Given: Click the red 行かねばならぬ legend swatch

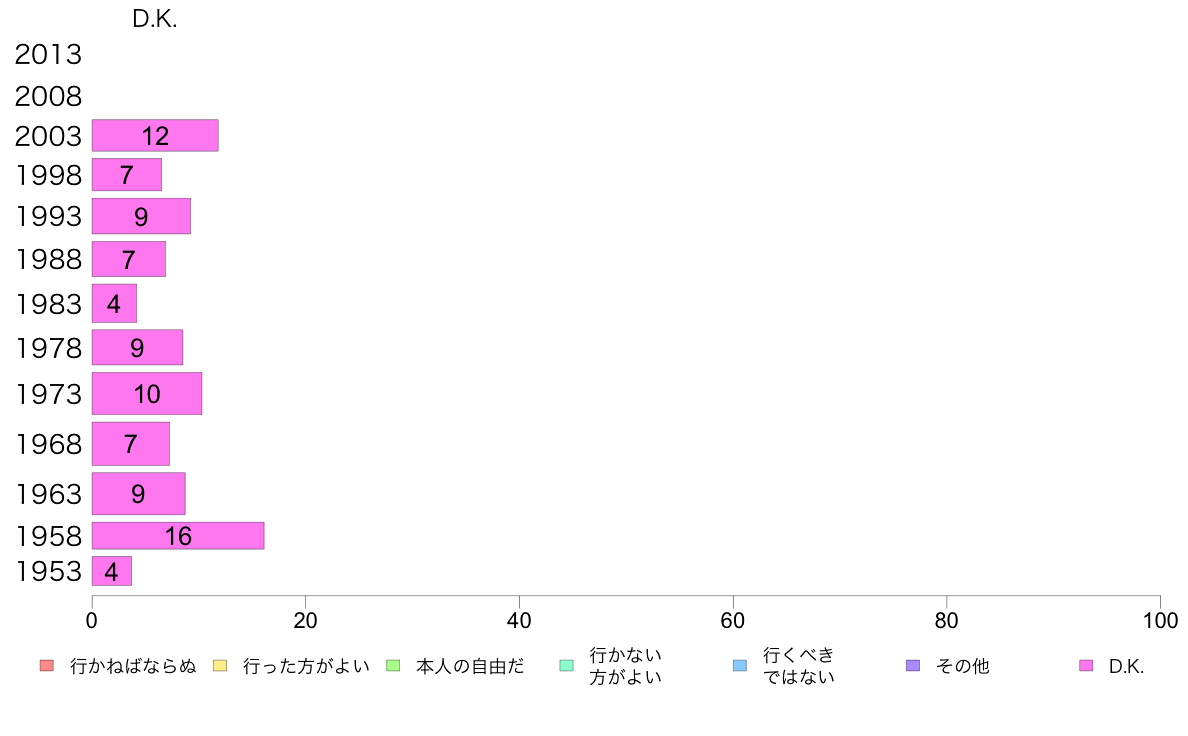Looking at the screenshot, I should point(47,666).
